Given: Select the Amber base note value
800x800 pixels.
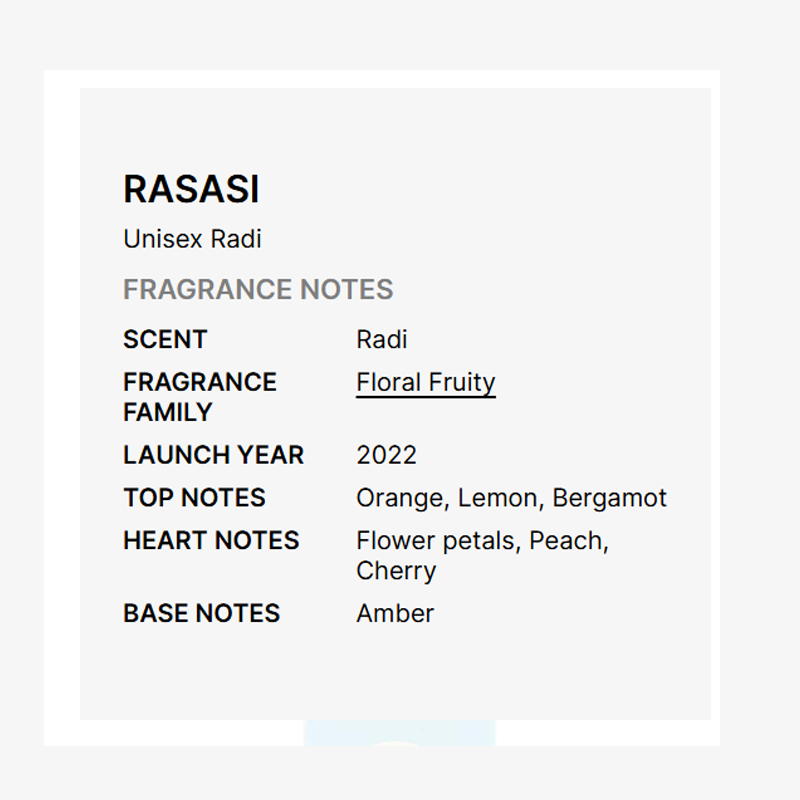Looking at the screenshot, I should (395, 613).
